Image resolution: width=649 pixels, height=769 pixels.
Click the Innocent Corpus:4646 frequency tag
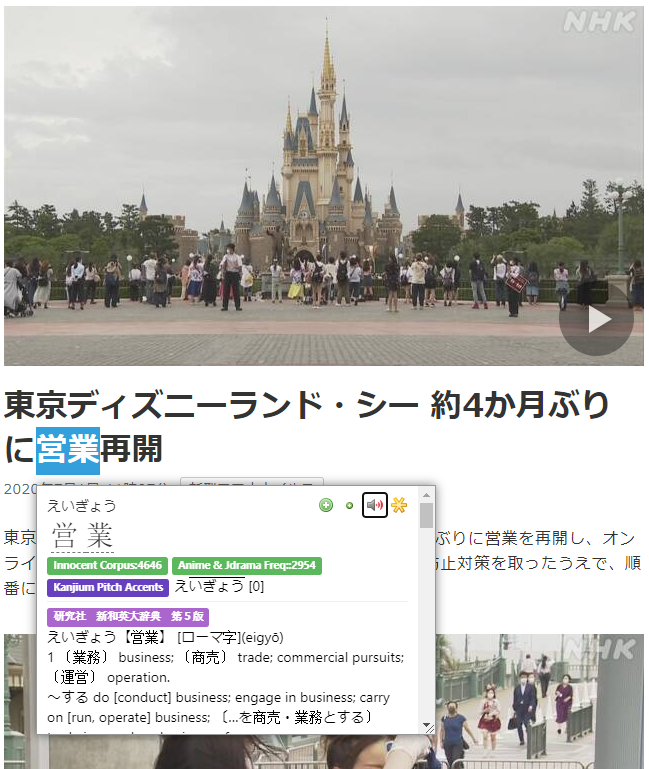pyautogui.click(x=107, y=565)
